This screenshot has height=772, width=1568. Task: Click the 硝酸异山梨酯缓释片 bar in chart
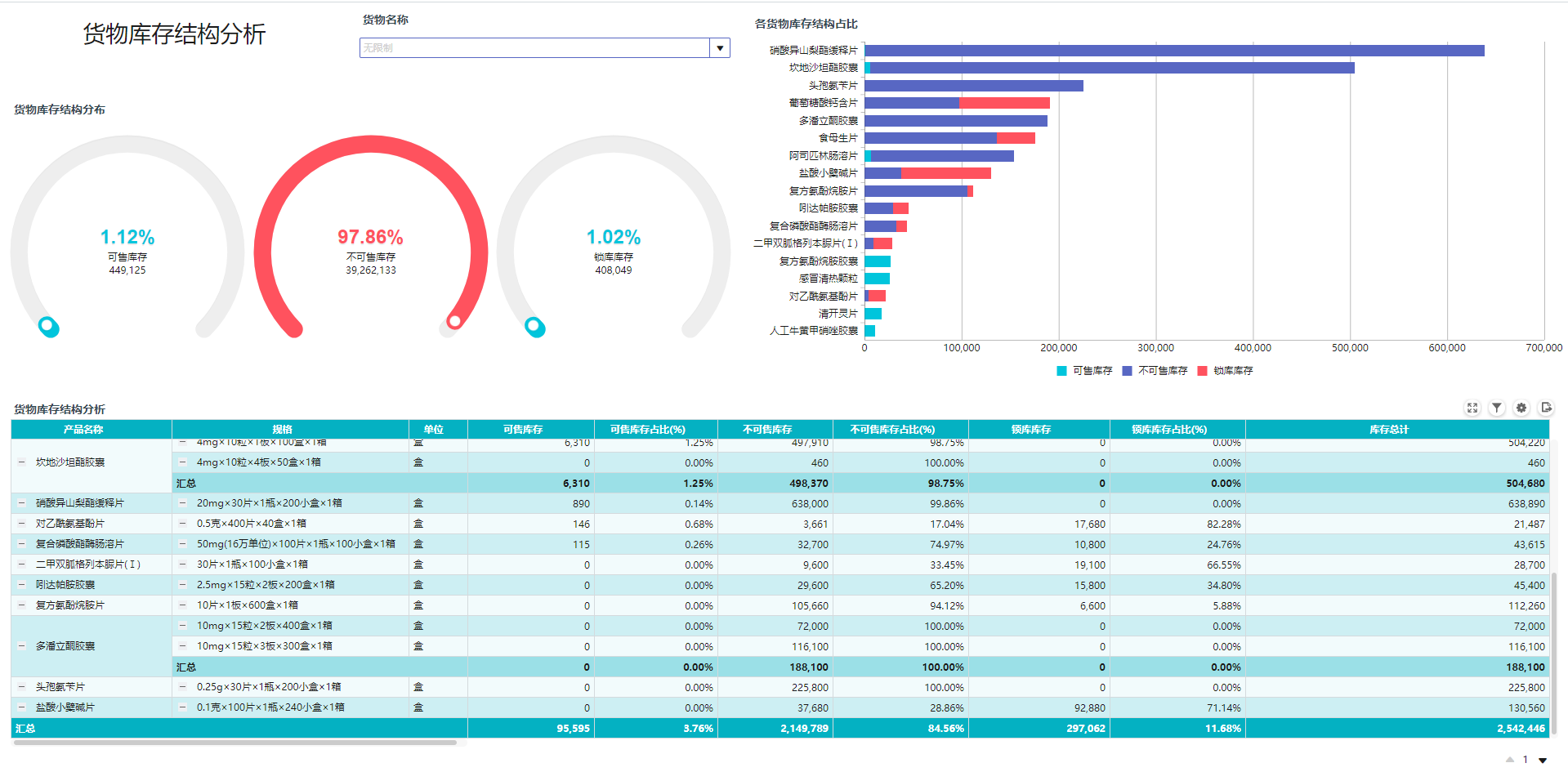click(x=1175, y=51)
